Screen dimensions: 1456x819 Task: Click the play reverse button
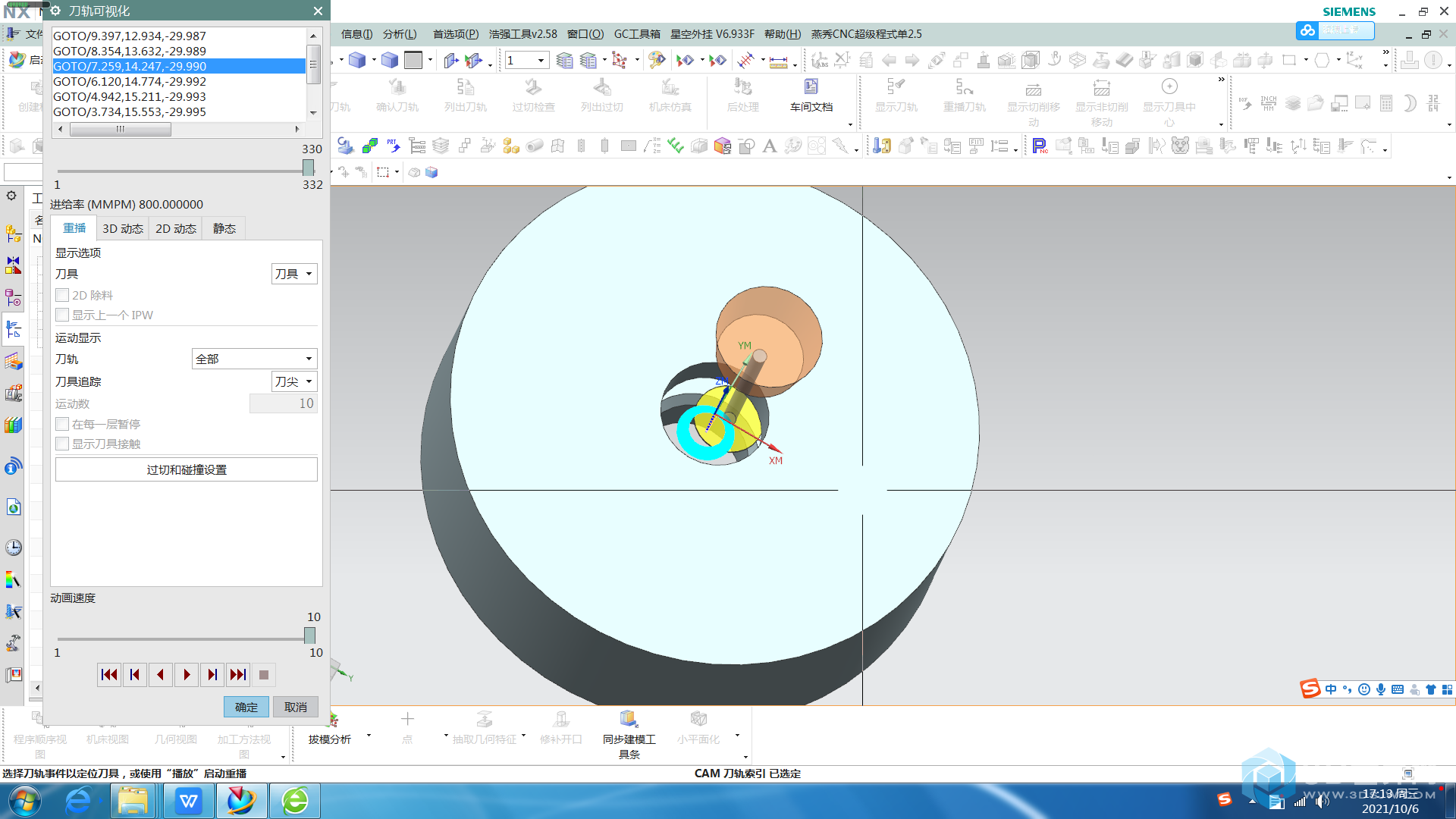click(x=161, y=675)
